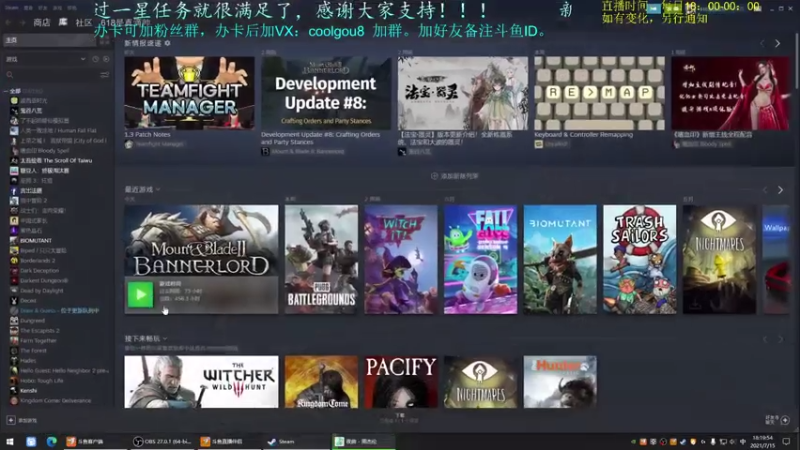Select Kingdom Come: Deliverance in sidebar
Image resolution: width=800 pixels, height=450 pixels.
pyautogui.click(x=56, y=401)
